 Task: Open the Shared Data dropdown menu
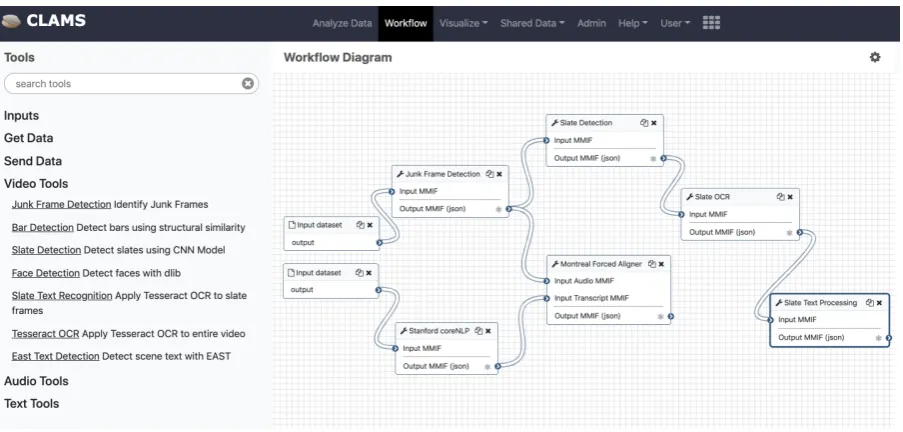pos(532,23)
